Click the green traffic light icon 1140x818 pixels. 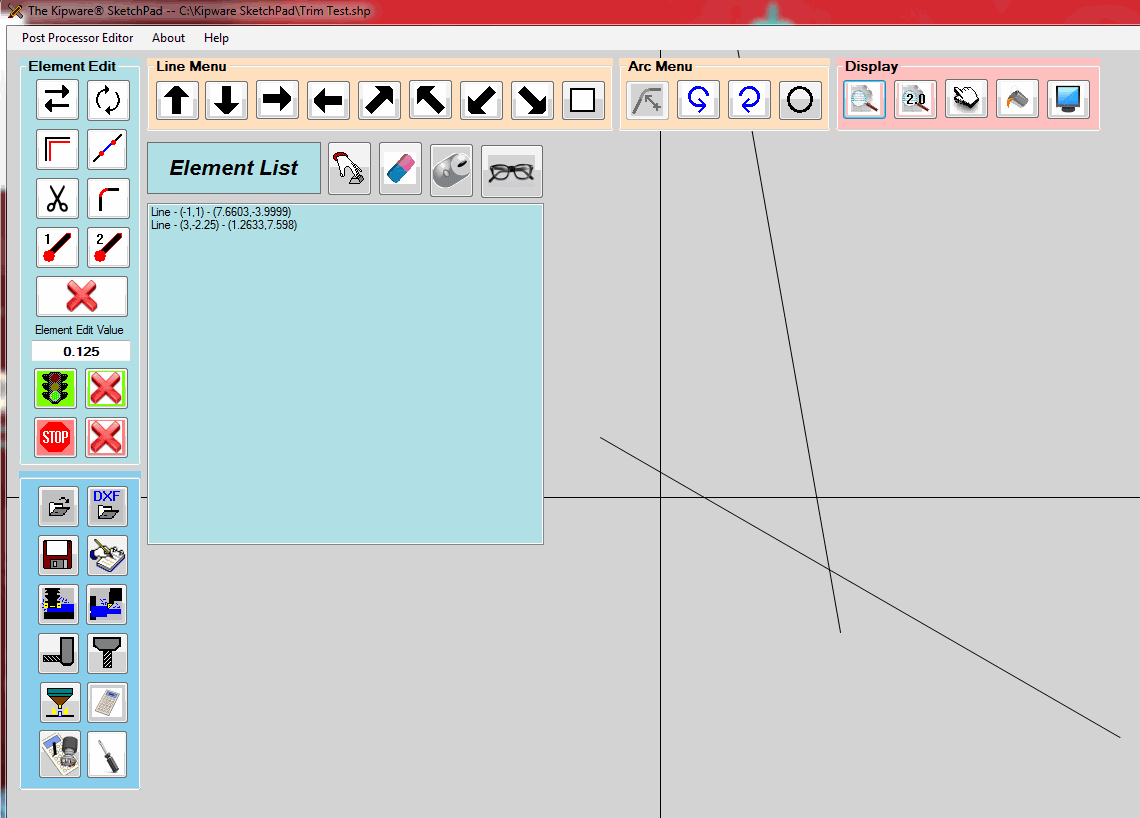click(55, 388)
